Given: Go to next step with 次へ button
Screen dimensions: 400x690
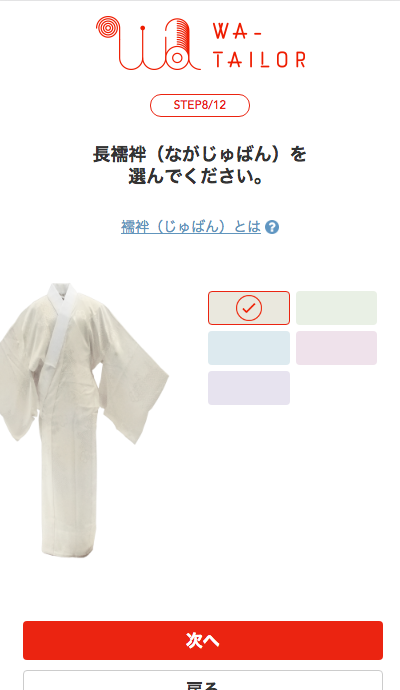Looking at the screenshot, I should coord(203,640).
